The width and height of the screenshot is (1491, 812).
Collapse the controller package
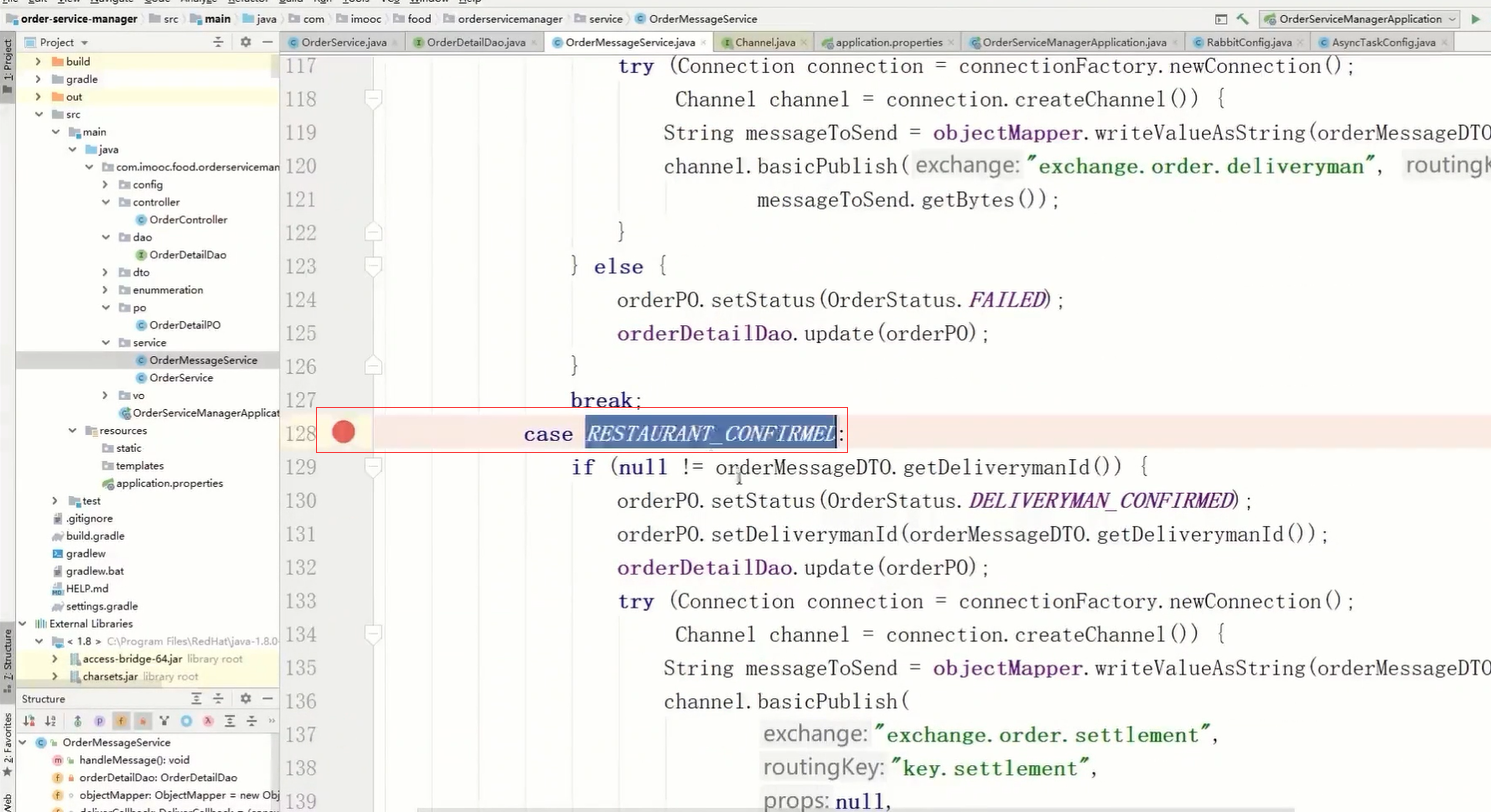105,202
